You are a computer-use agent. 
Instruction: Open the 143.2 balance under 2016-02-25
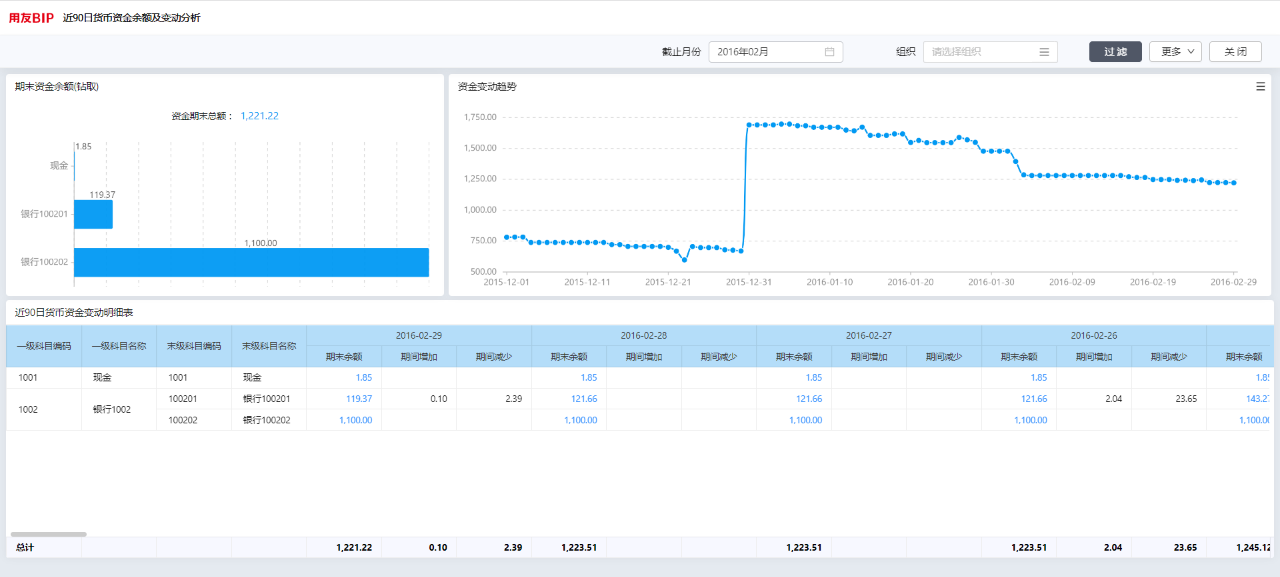[x=1257, y=398]
